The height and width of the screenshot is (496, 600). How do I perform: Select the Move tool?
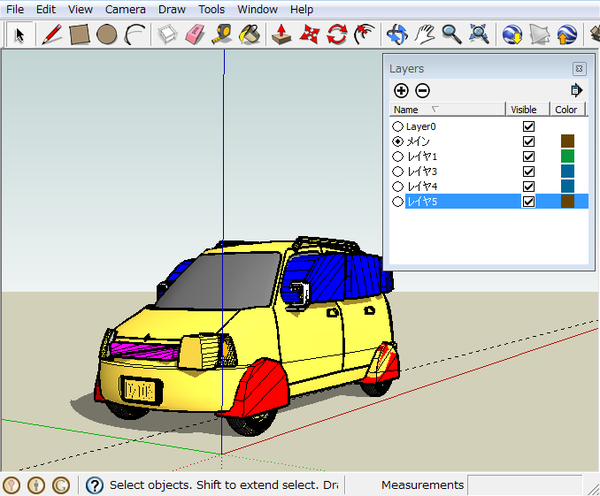[x=309, y=34]
